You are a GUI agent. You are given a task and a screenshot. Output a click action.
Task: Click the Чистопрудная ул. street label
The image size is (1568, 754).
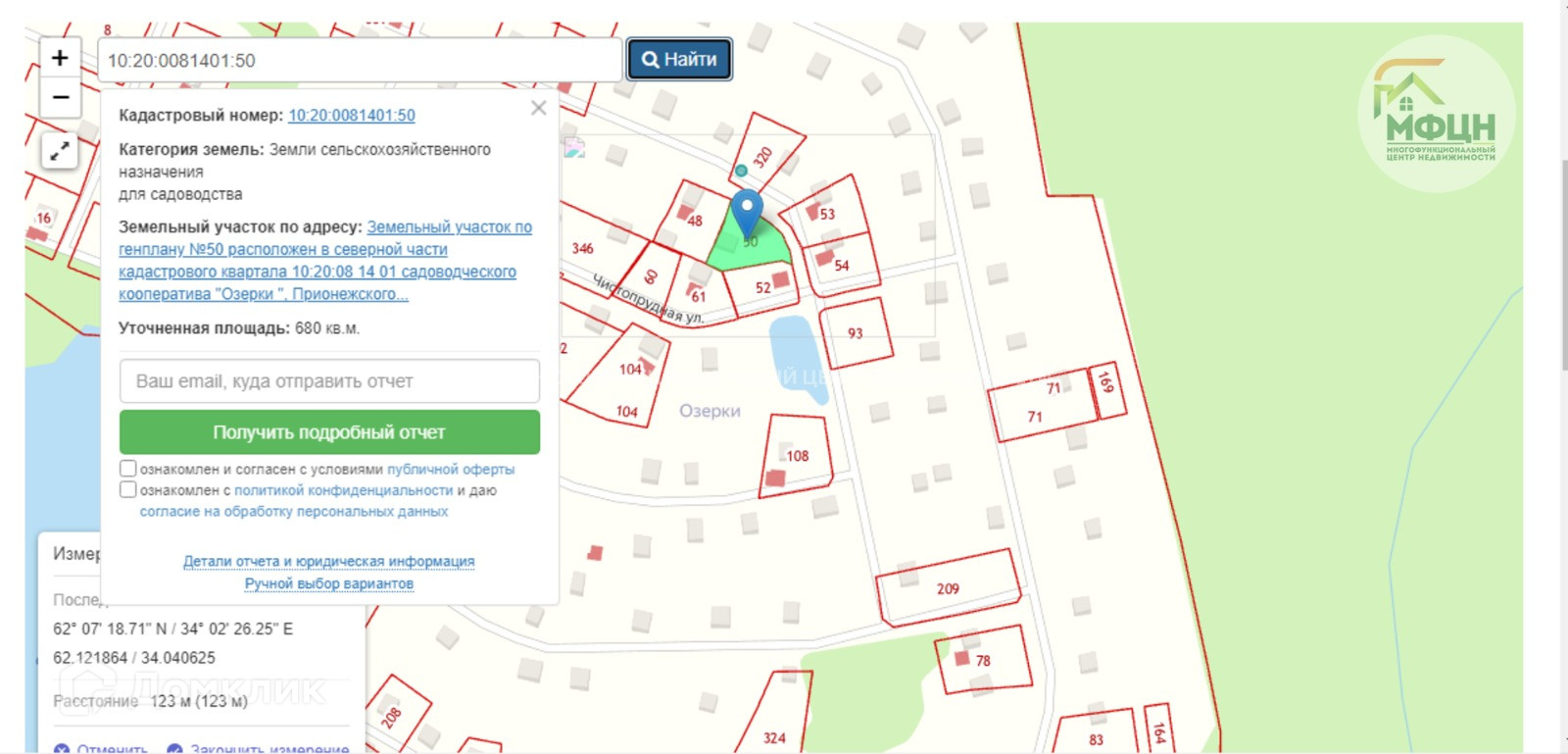648,300
